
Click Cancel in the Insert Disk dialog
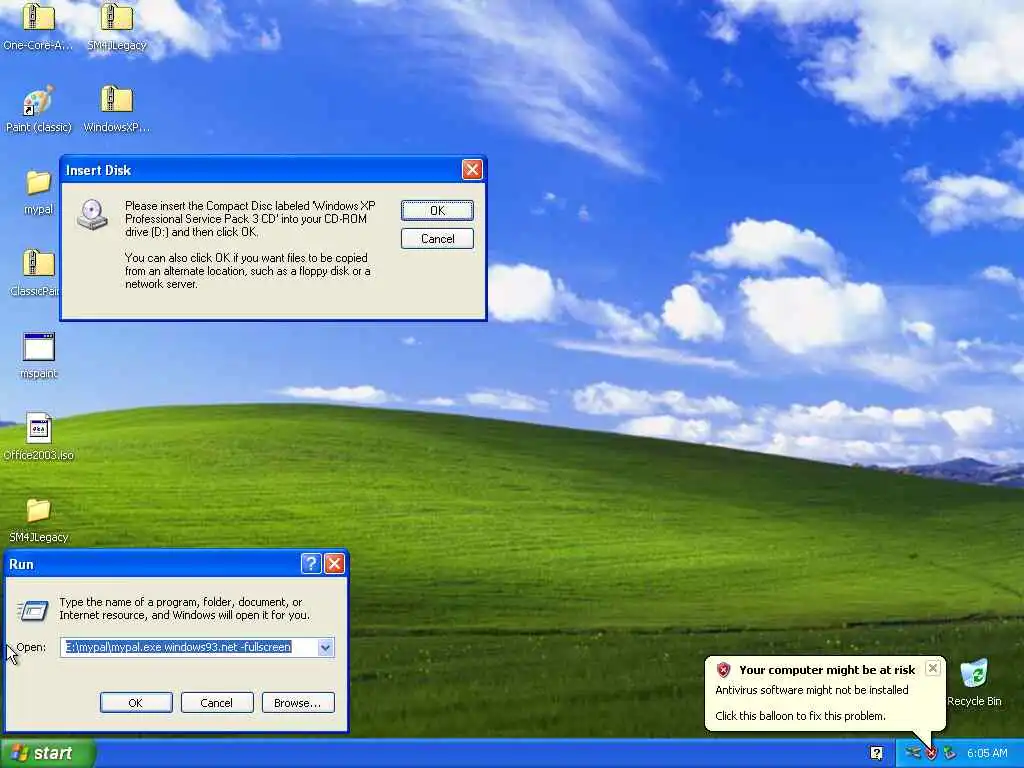coord(438,238)
